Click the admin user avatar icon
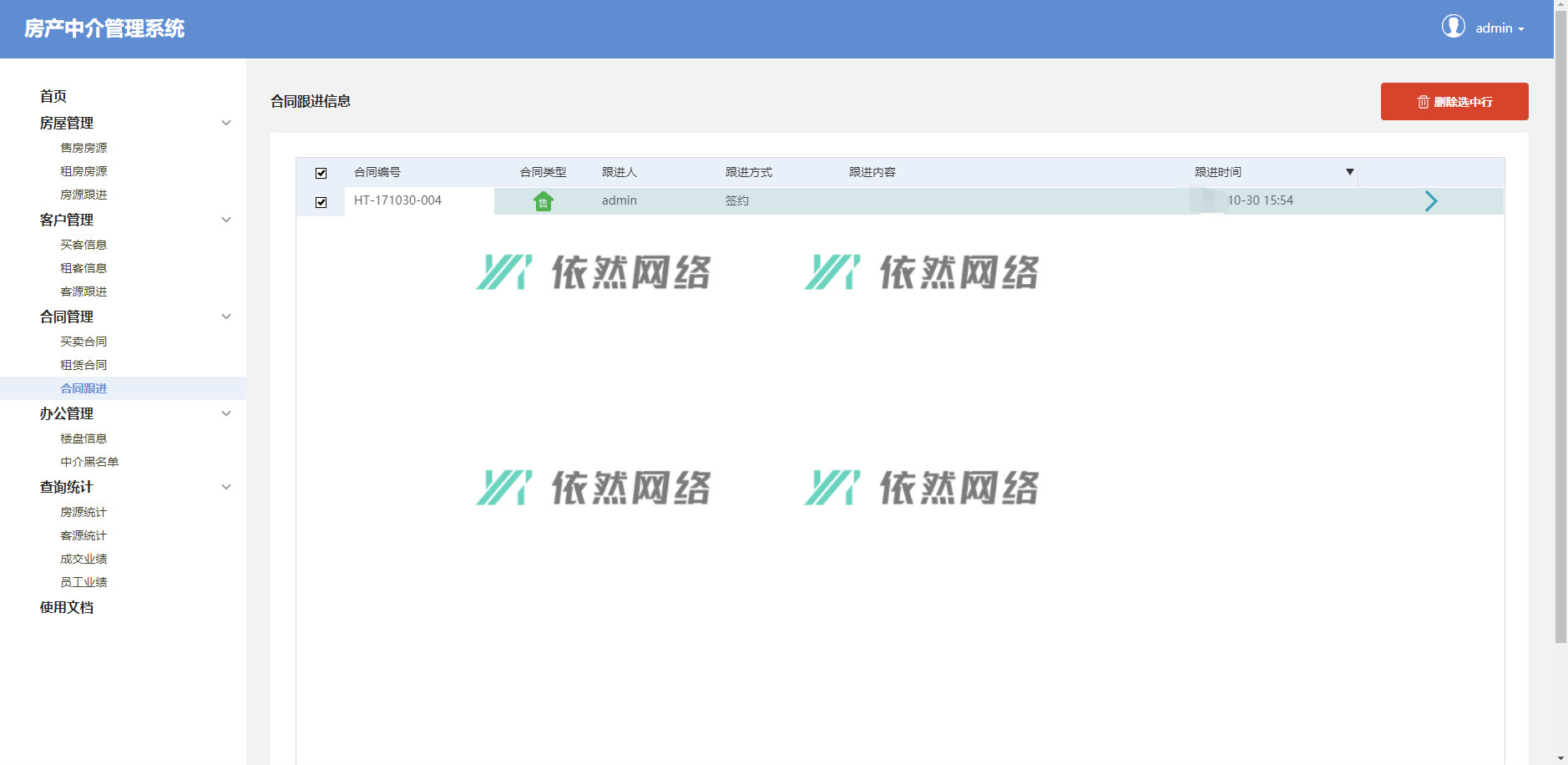Viewport: 1568px width, 765px height. (x=1453, y=27)
